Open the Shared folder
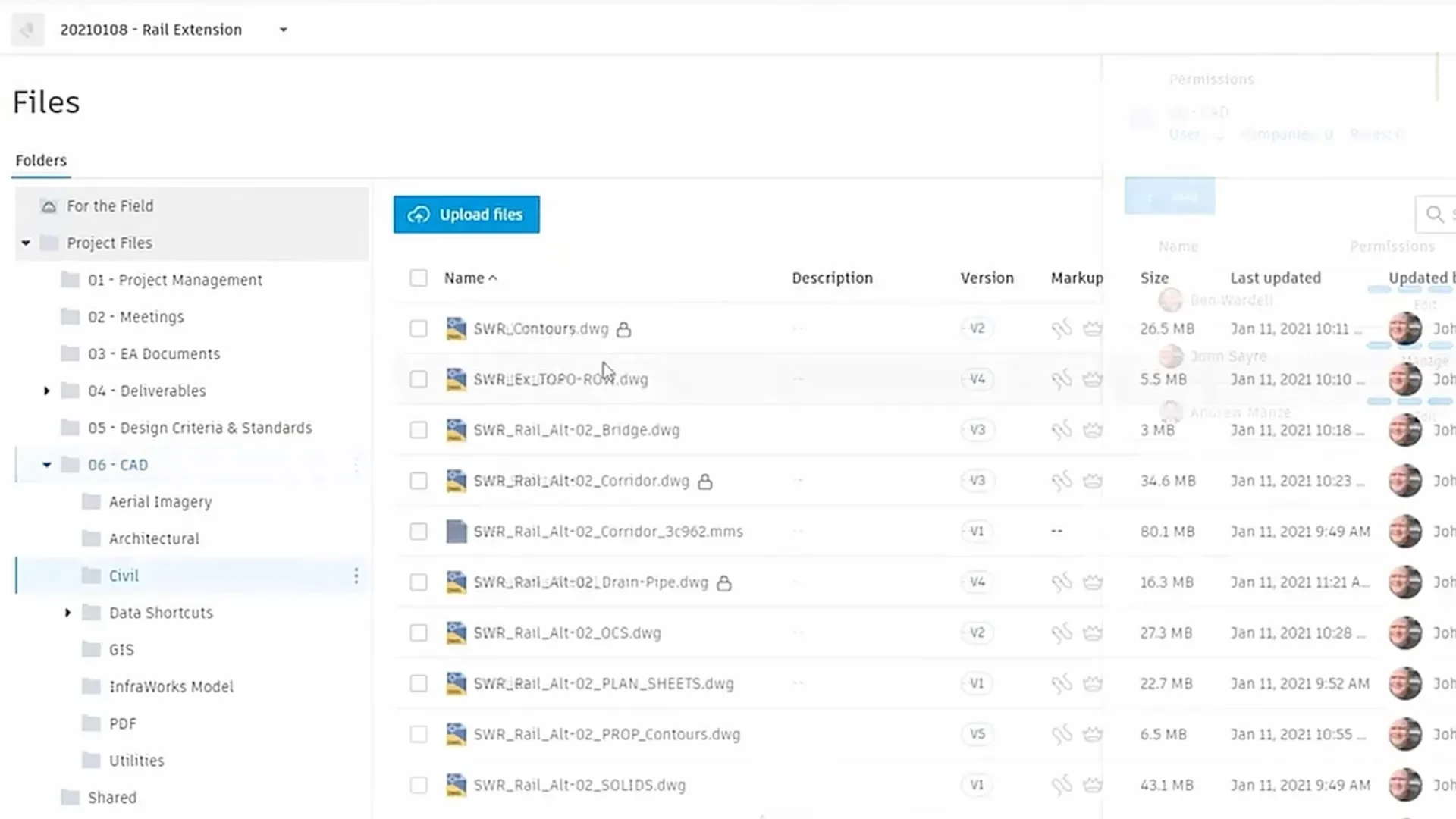Image resolution: width=1456 pixels, height=819 pixels. click(x=112, y=798)
